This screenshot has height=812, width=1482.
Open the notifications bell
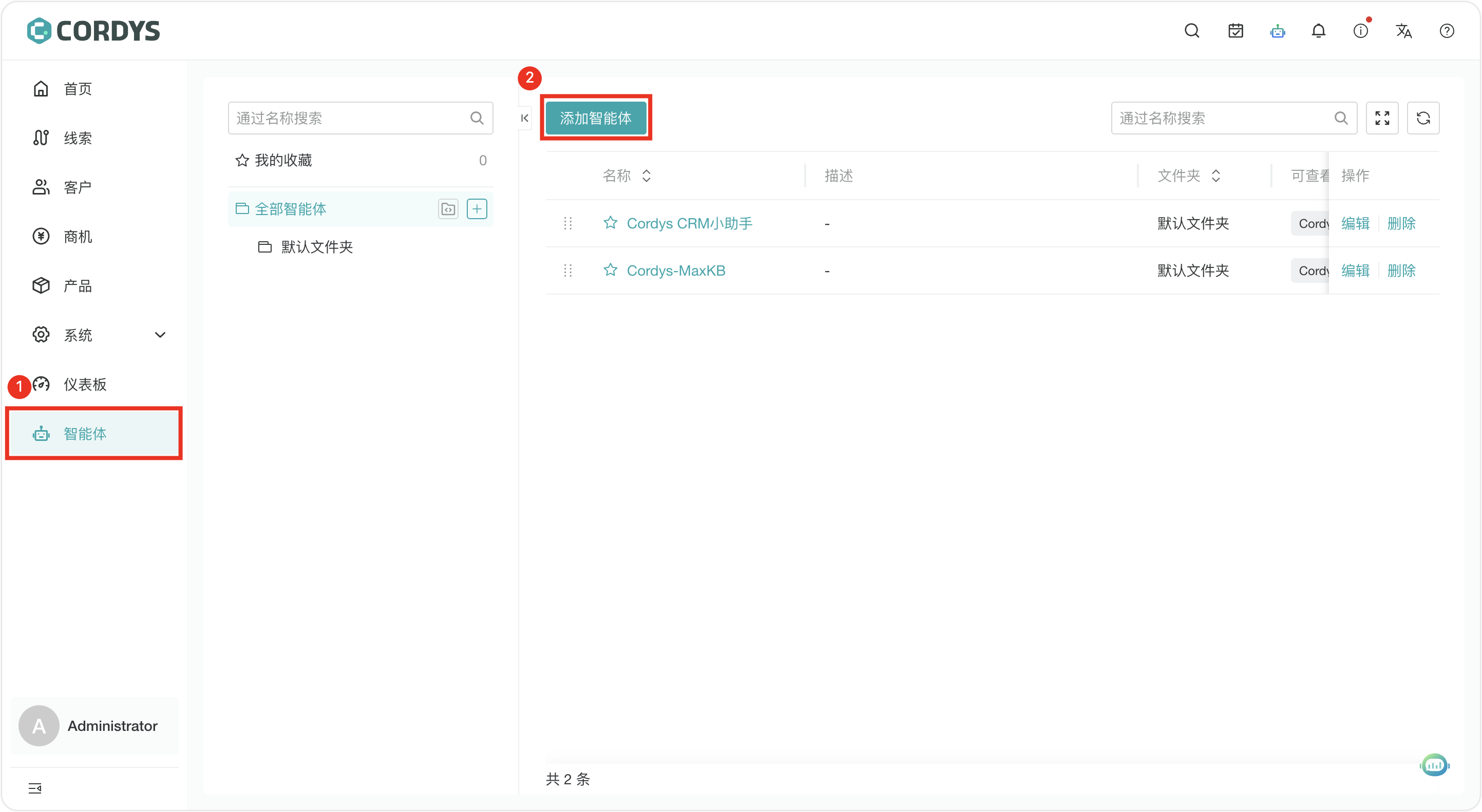1318,31
